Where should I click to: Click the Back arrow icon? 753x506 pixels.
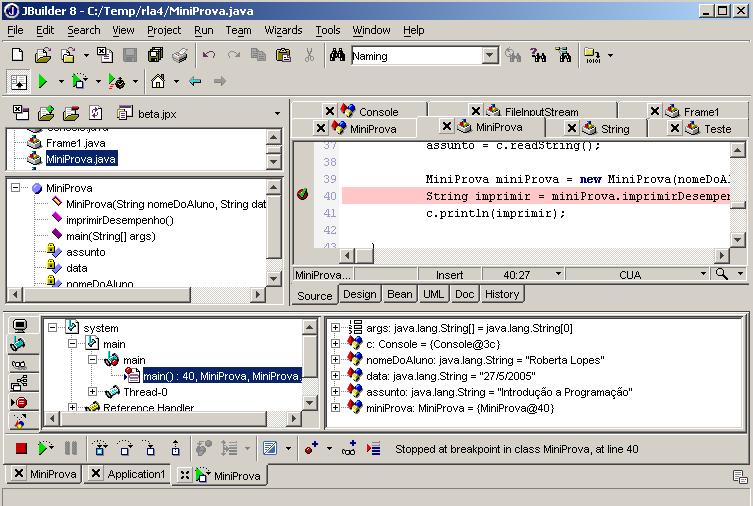pyautogui.click(x=195, y=81)
